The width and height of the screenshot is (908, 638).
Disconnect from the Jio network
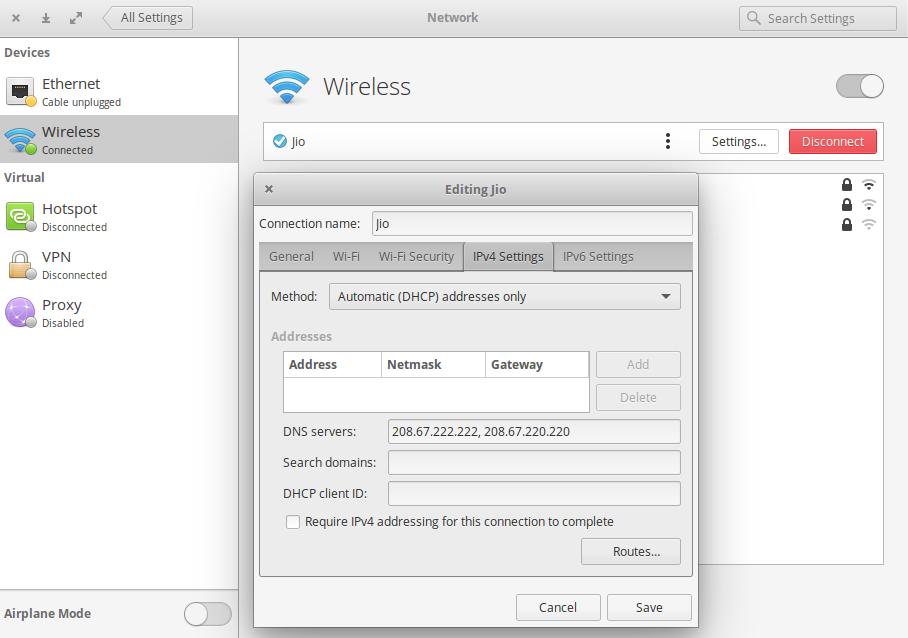click(833, 141)
